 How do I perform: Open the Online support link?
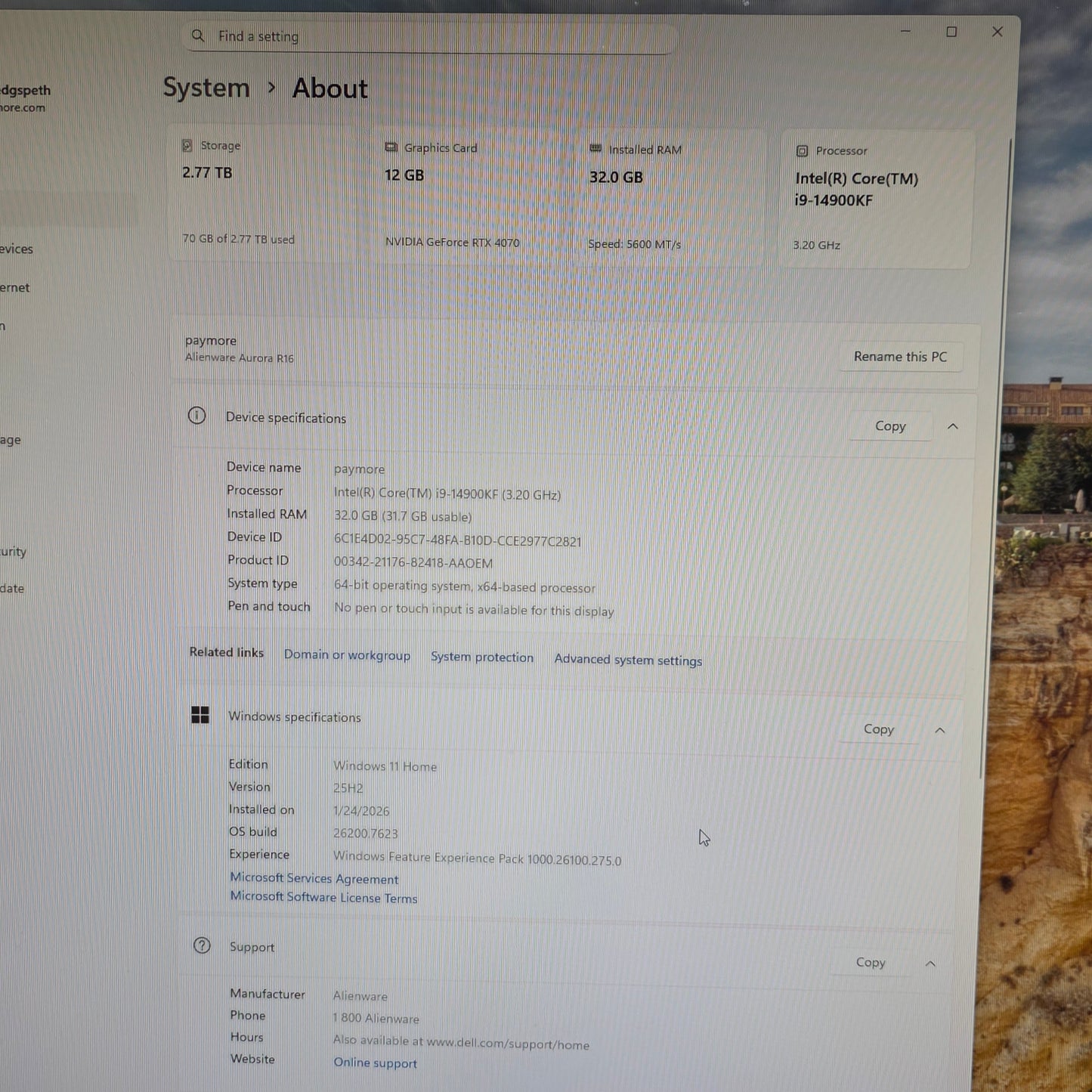(375, 1063)
